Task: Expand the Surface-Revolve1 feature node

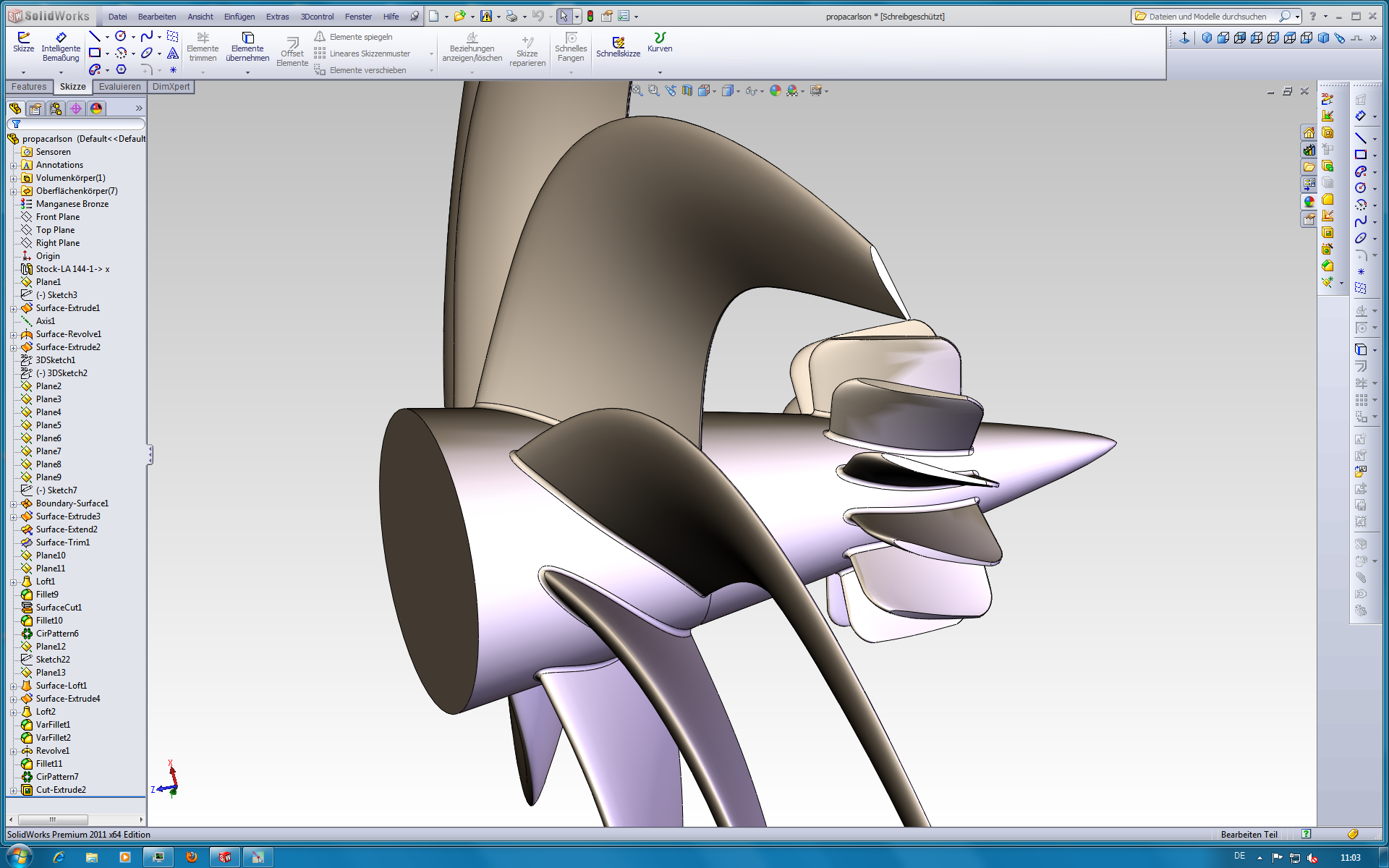Action: pyautogui.click(x=13, y=334)
